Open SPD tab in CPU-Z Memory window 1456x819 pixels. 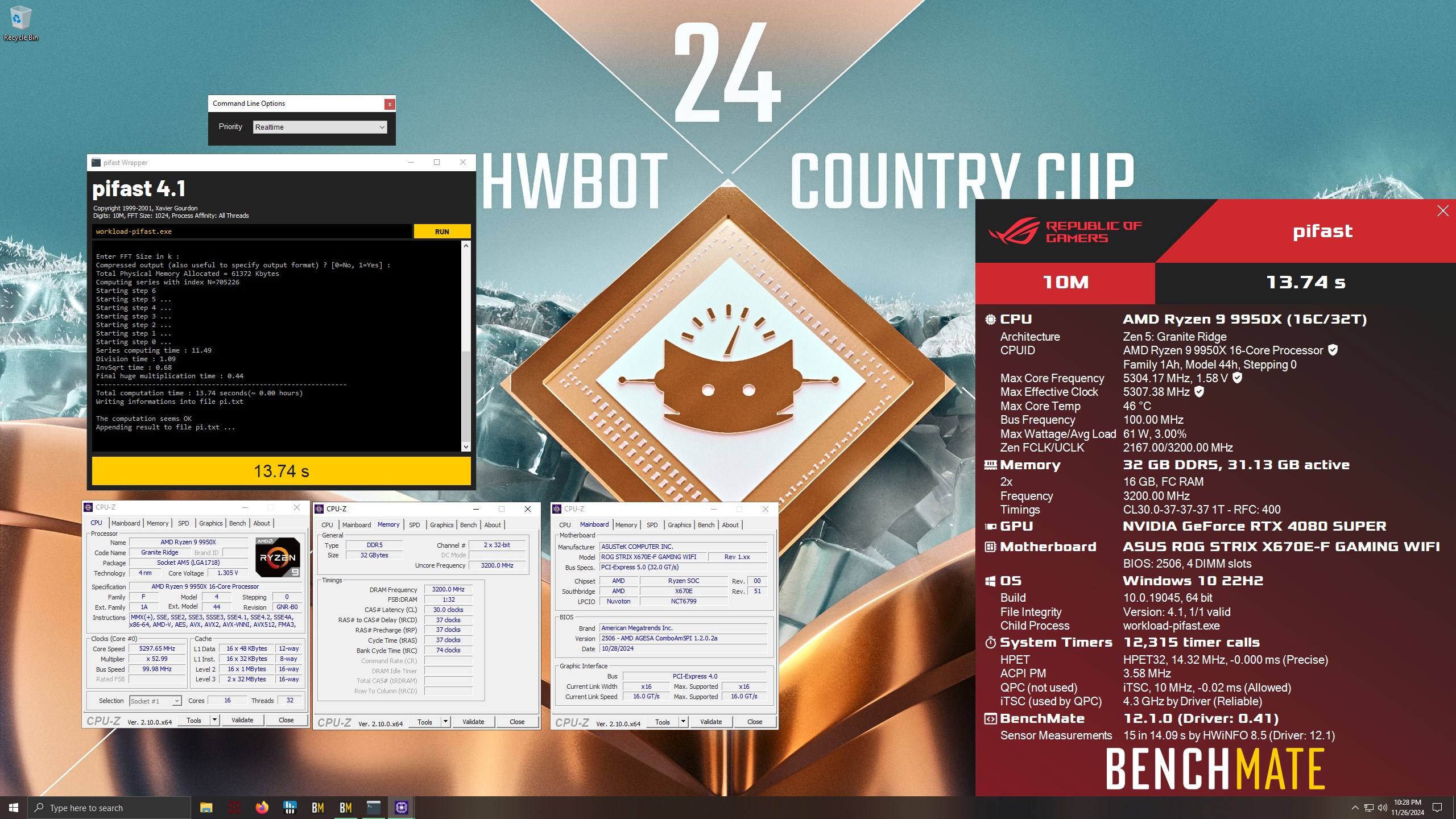click(x=415, y=525)
